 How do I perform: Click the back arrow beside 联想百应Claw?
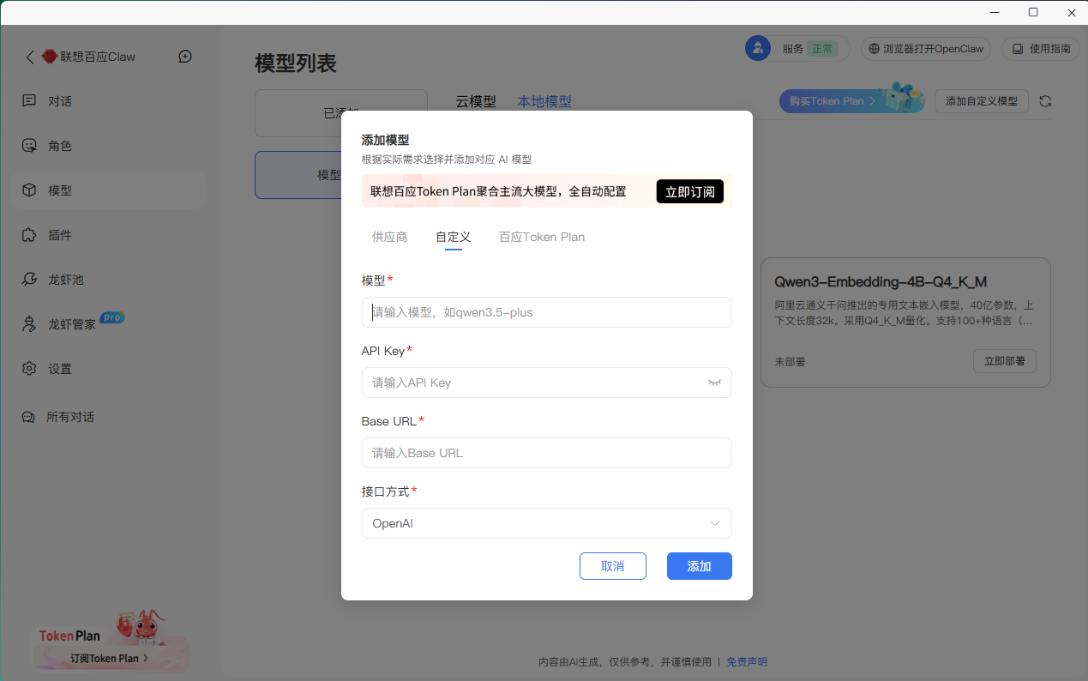pyautogui.click(x=30, y=57)
